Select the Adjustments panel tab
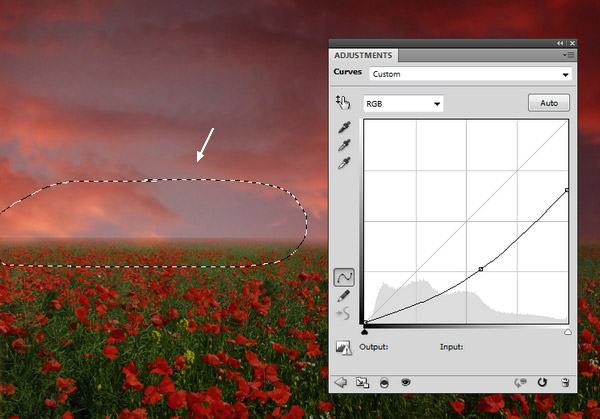Image resolution: width=600 pixels, height=419 pixels. [363, 55]
